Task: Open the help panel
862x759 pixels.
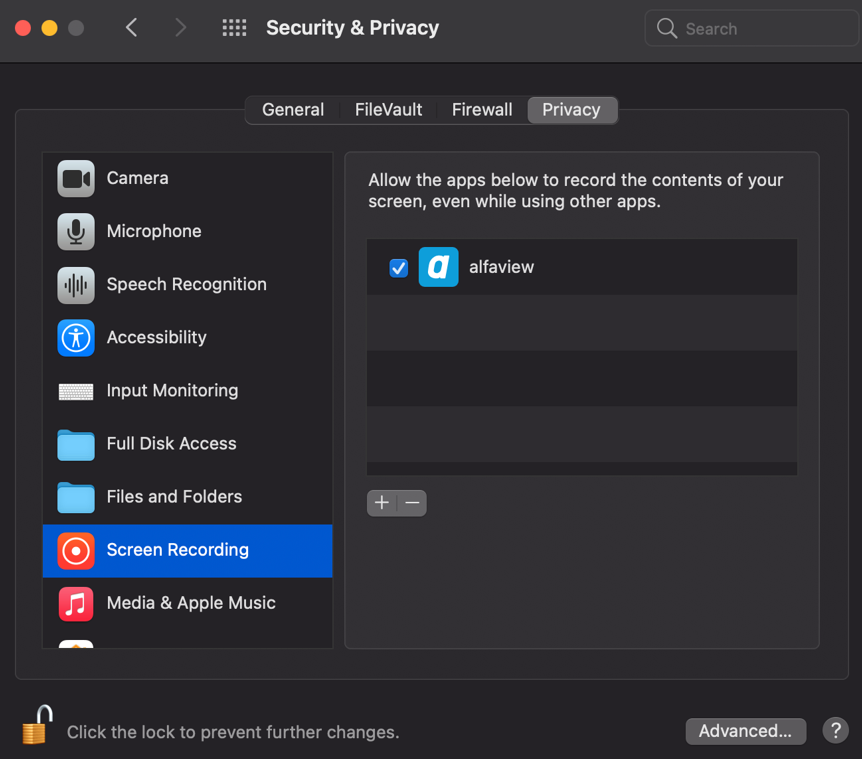Action: 835,731
